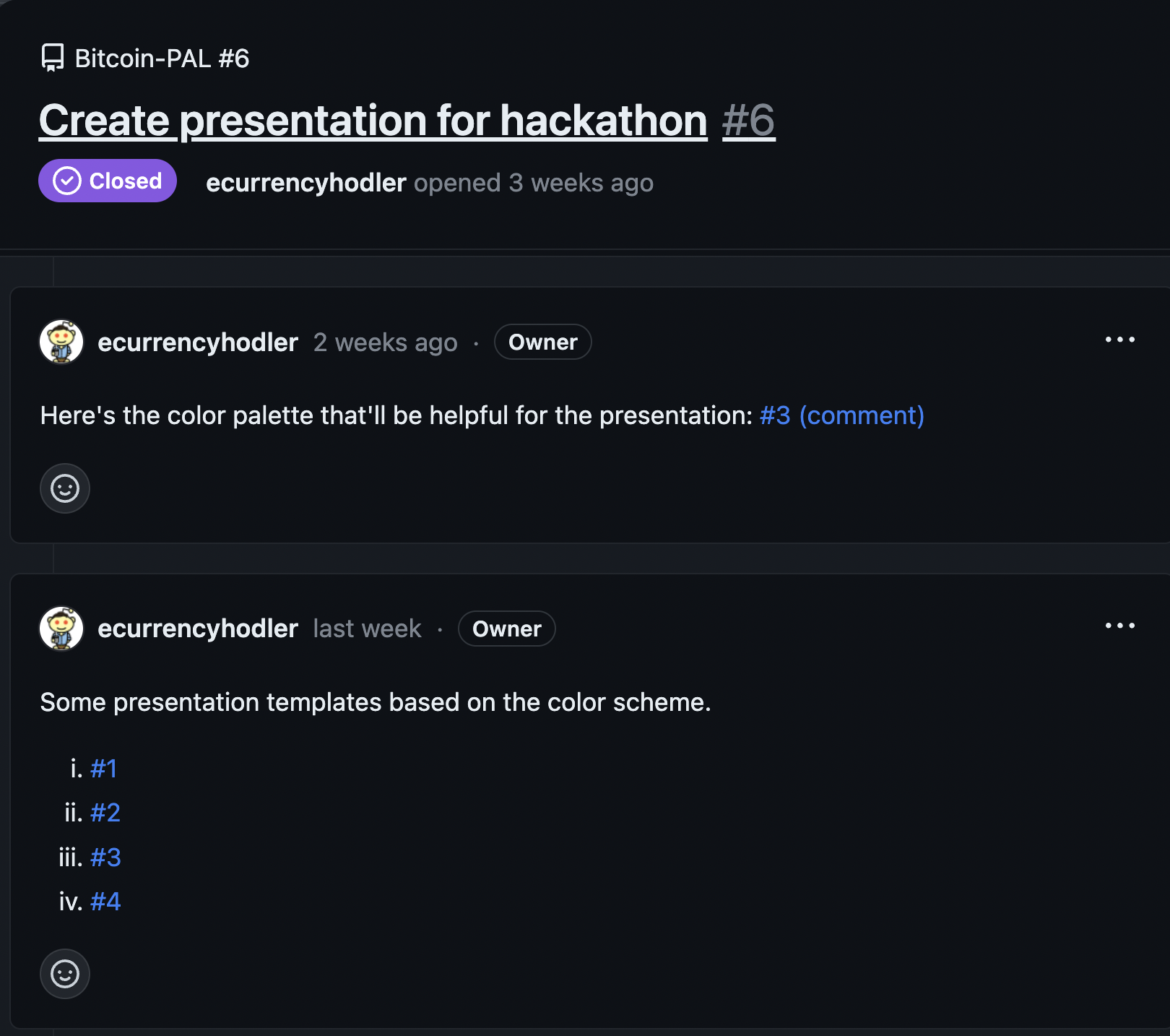Follow the '#3 (comment)' link

click(841, 415)
